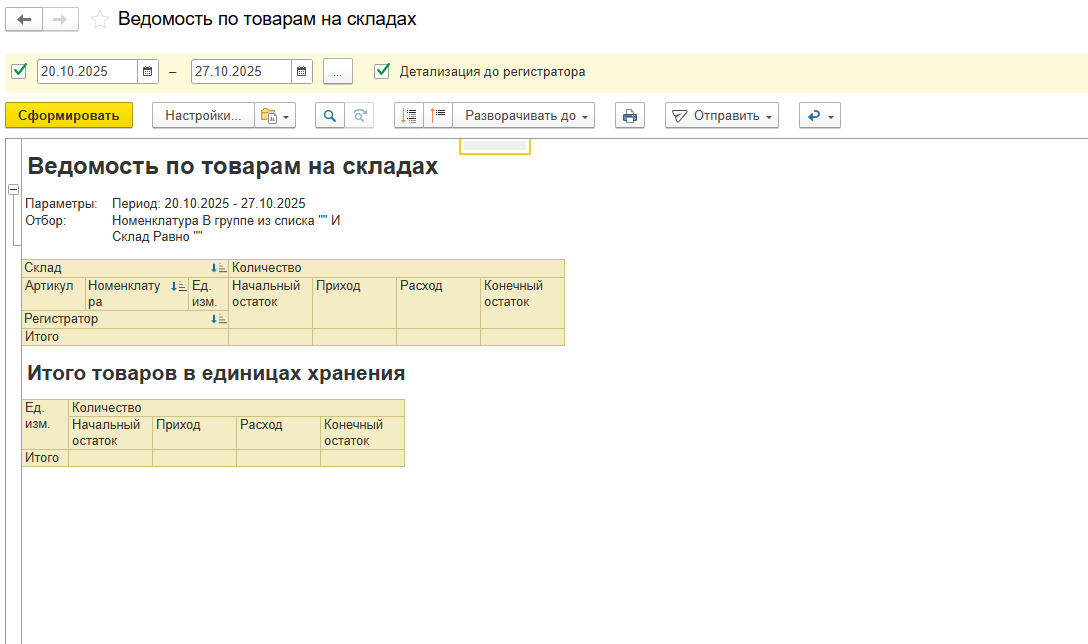
Task: Open the Настройки... button
Action: (203, 116)
